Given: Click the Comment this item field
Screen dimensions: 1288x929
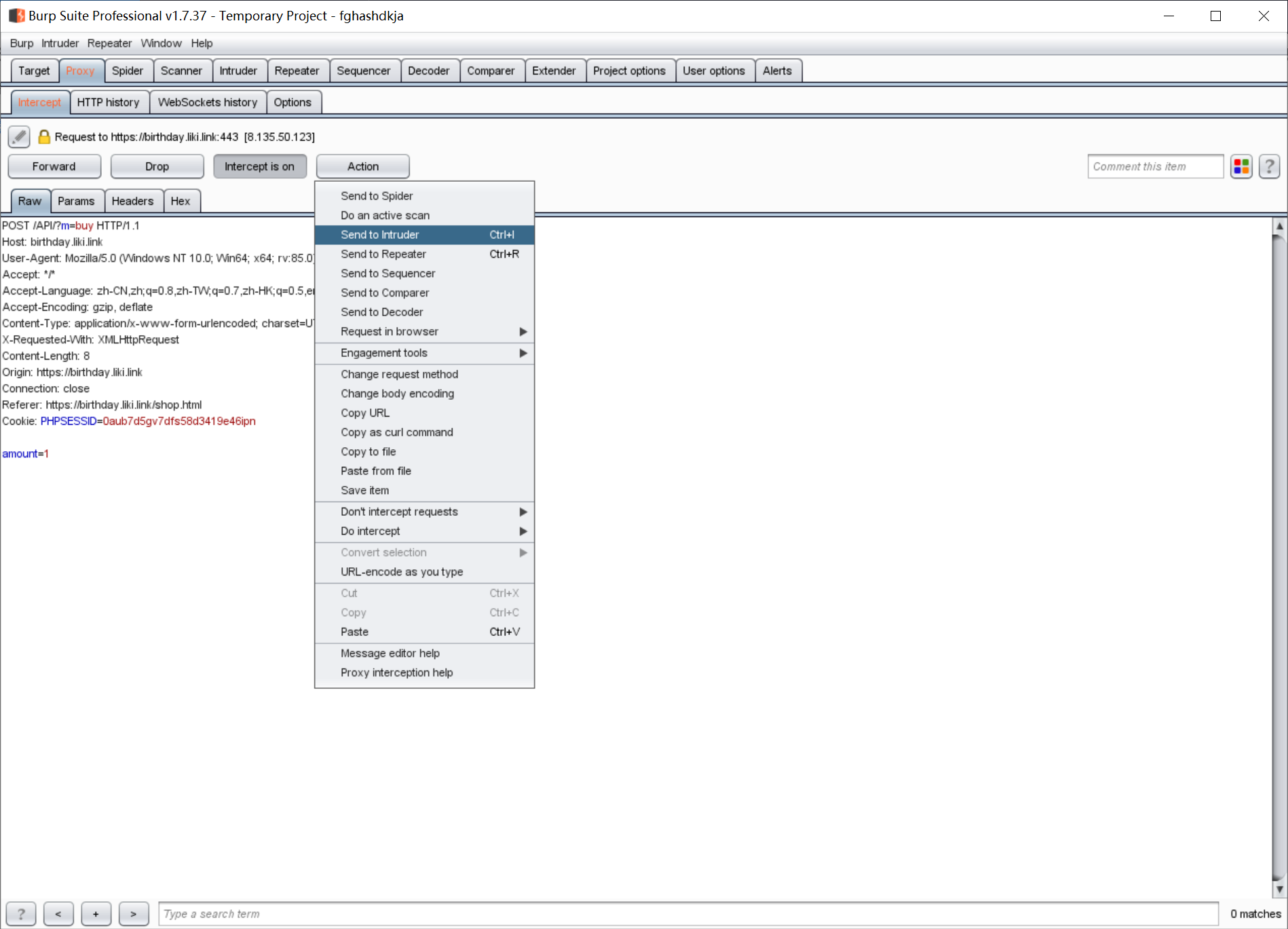Looking at the screenshot, I should (x=1155, y=166).
